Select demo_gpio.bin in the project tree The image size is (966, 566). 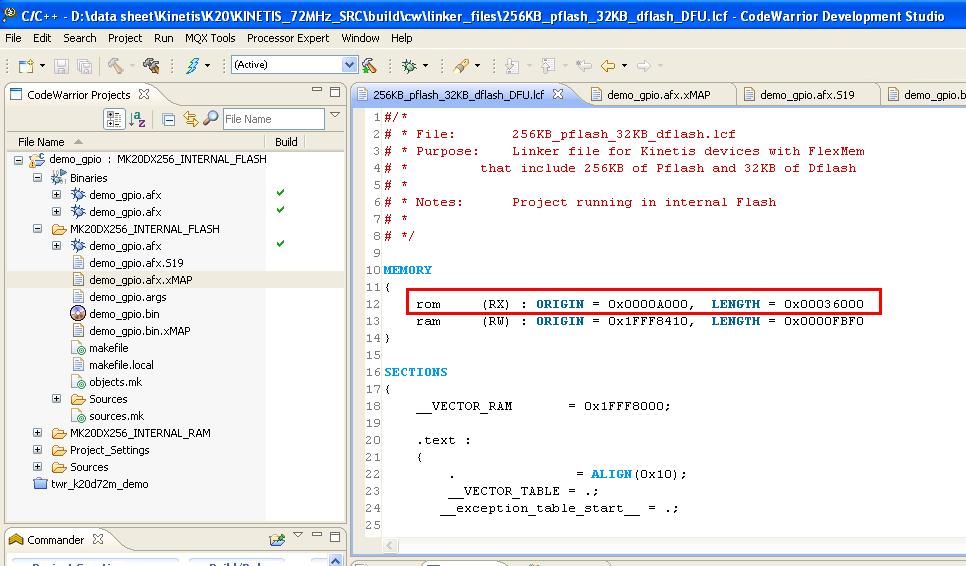(x=124, y=314)
